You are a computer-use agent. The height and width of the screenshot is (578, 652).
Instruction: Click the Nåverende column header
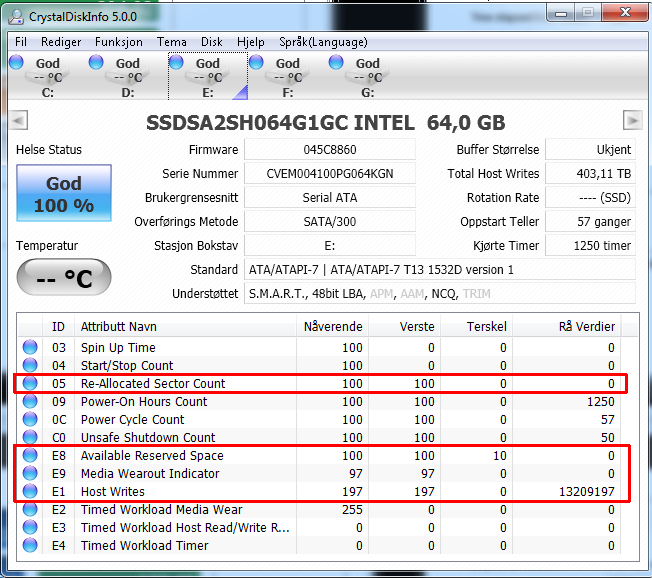tap(333, 326)
